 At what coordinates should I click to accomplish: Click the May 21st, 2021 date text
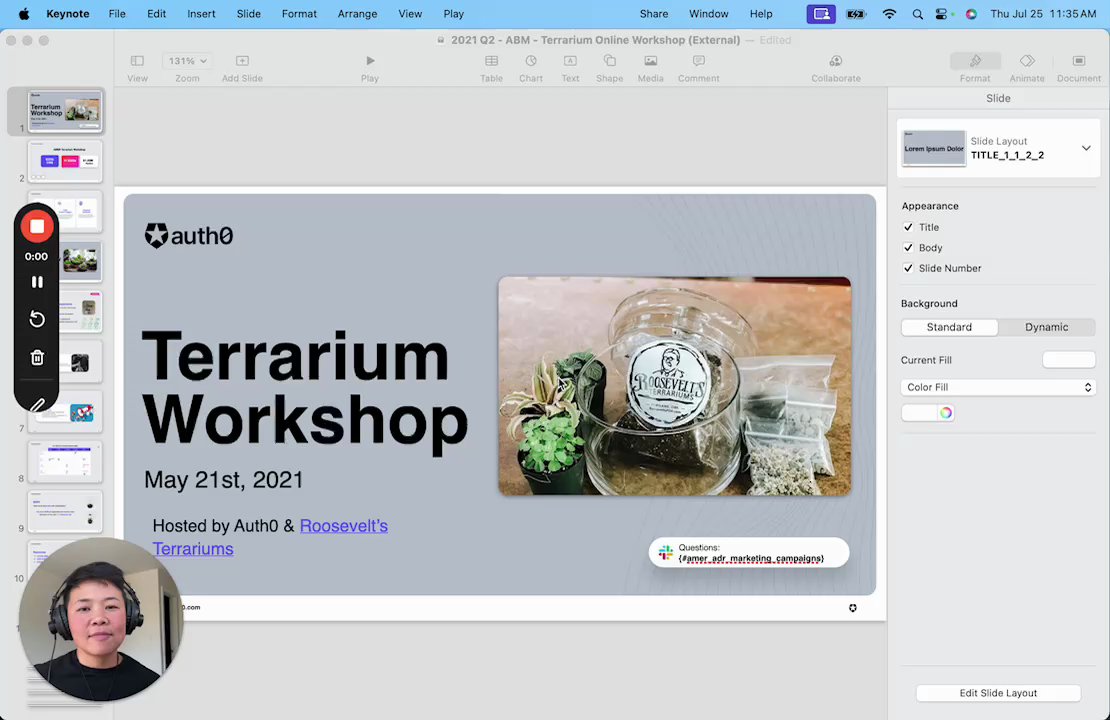pos(224,480)
